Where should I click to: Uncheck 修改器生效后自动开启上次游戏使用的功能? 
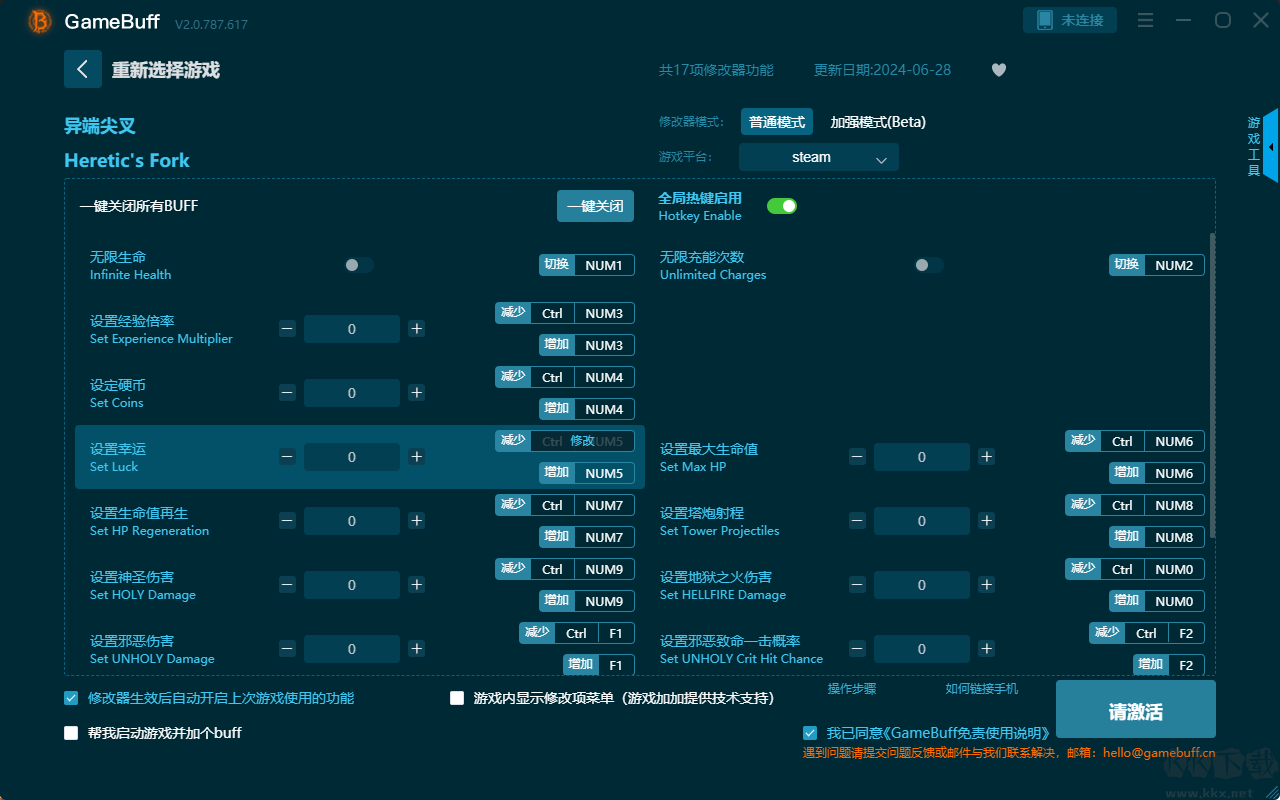(x=71, y=698)
